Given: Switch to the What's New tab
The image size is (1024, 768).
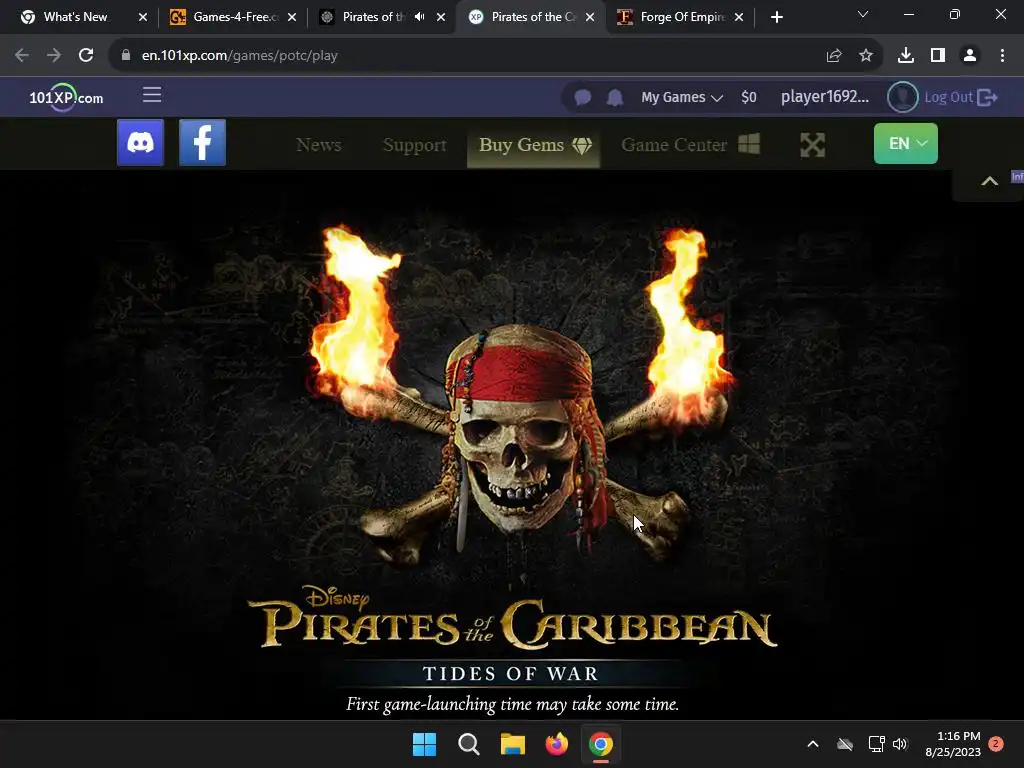Looking at the screenshot, I should [75, 17].
